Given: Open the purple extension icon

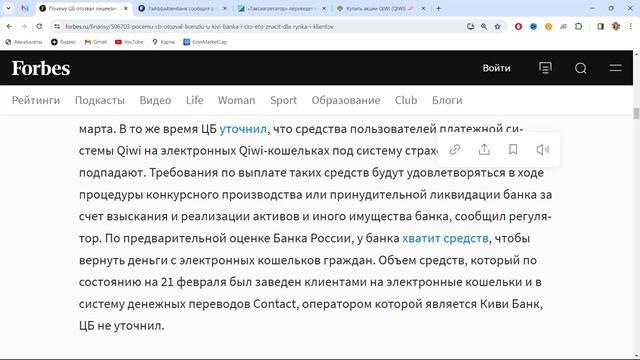Looking at the screenshot, I should (x=563, y=27).
